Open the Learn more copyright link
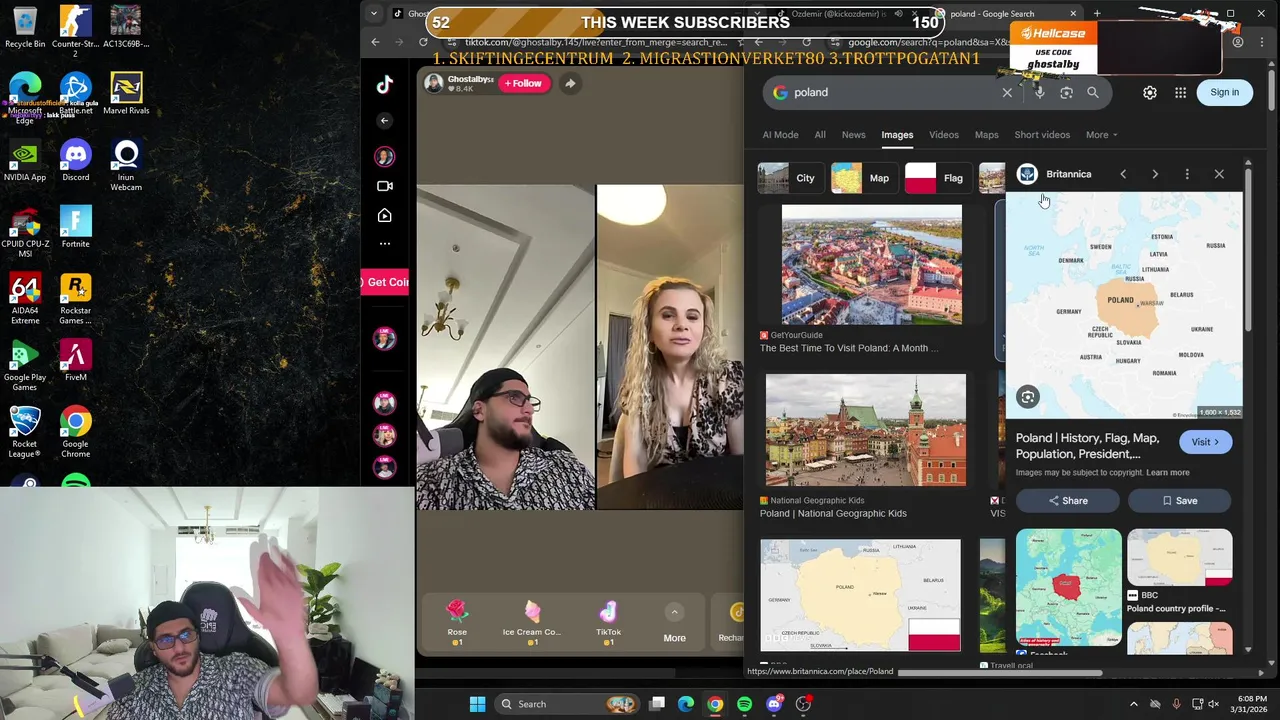The width and height of the screenshot is (1280, 720). (1168, 473)
